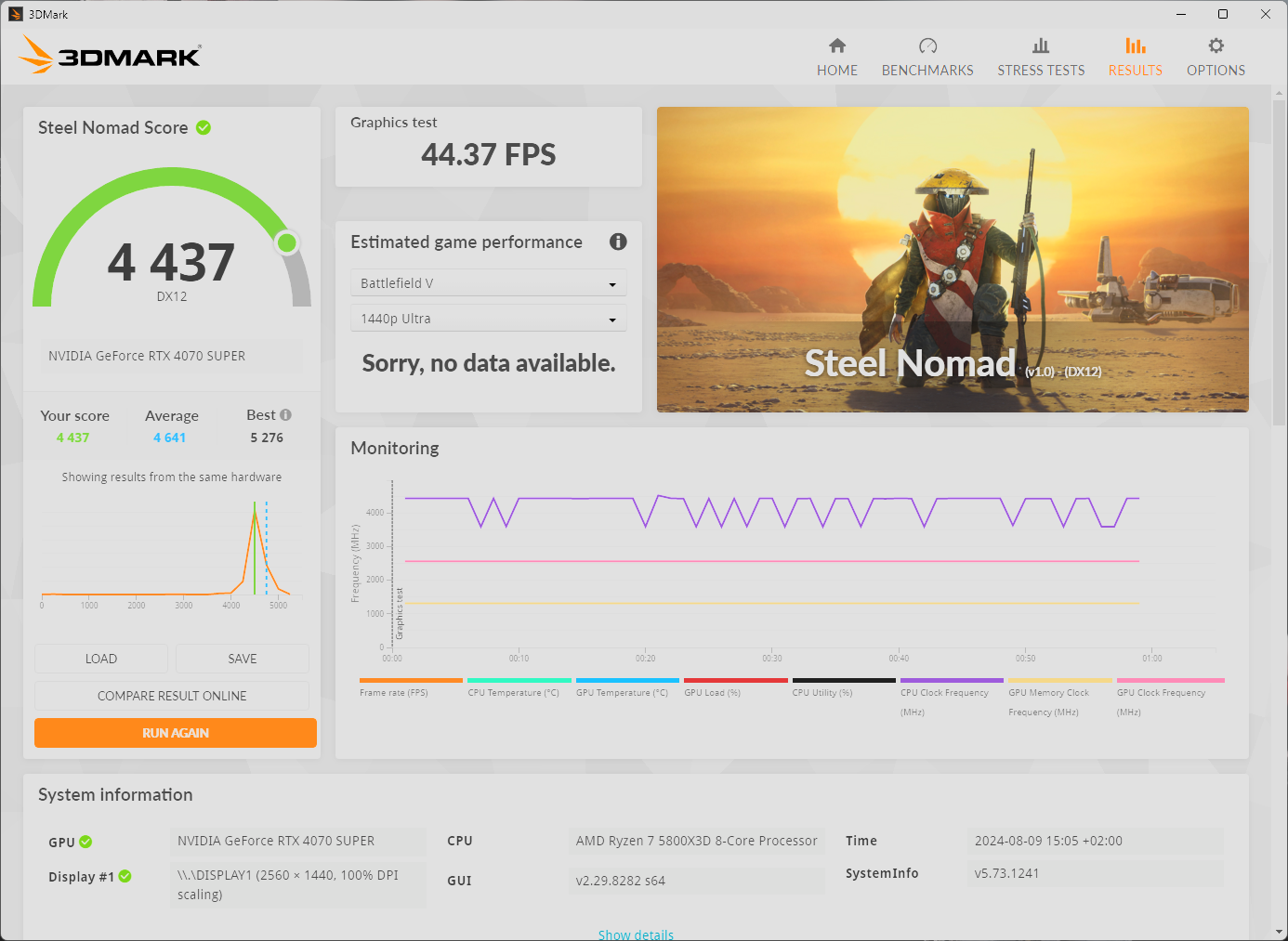Viewport: 1288px width, 941px height.
Task: Toggle CPU Temperature legend item
Action: click(x=519, y=688)
